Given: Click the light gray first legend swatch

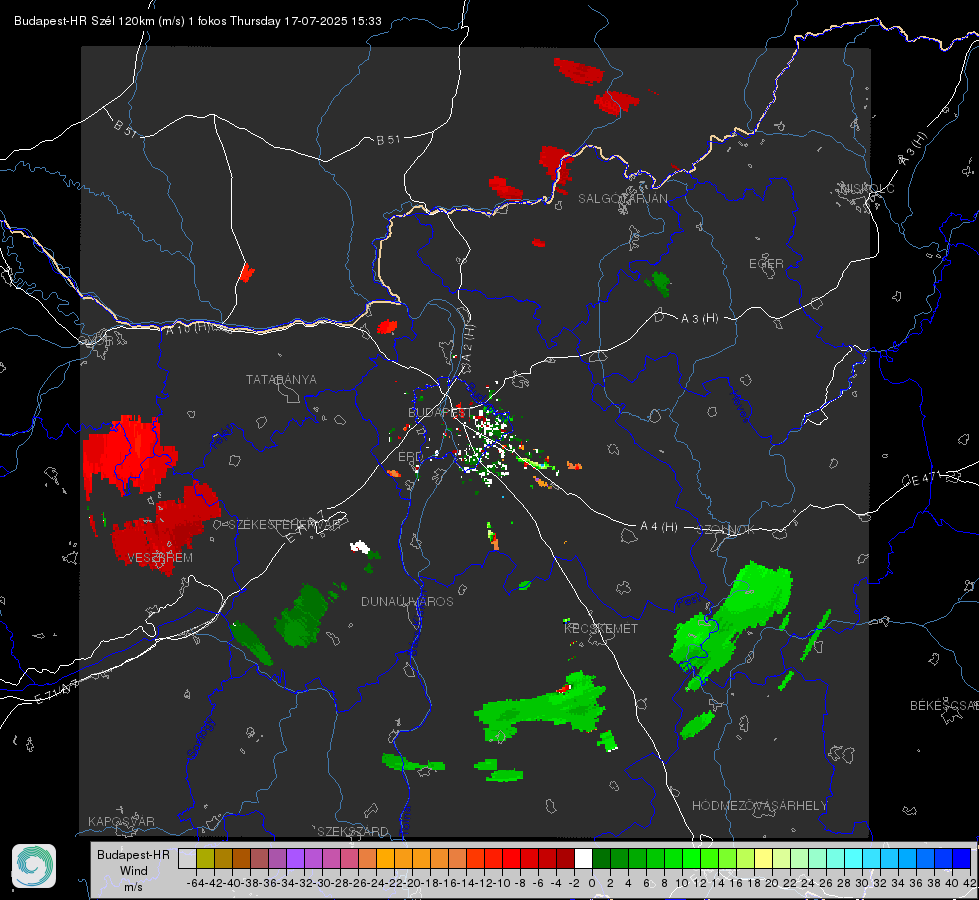Looking at the screenshot, I should [x=187, y=858].
